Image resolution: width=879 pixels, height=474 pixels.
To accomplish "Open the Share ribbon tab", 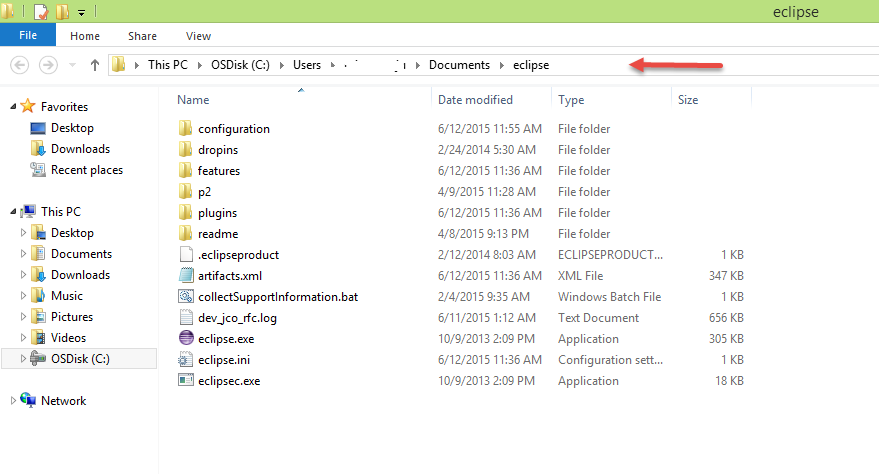I will [142, 36].
